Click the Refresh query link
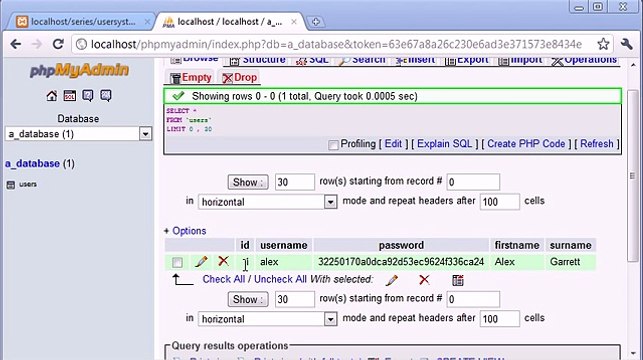 click(x=597, y=144)
